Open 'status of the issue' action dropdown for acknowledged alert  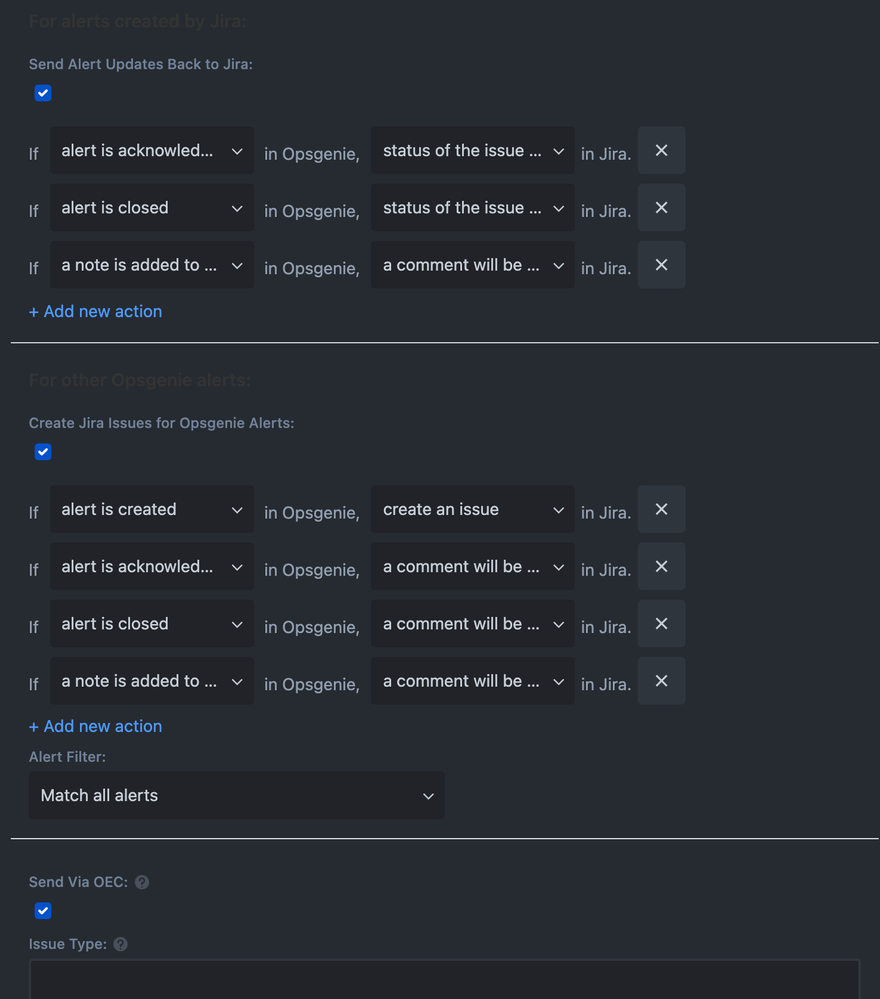click(x=472, y=150)
